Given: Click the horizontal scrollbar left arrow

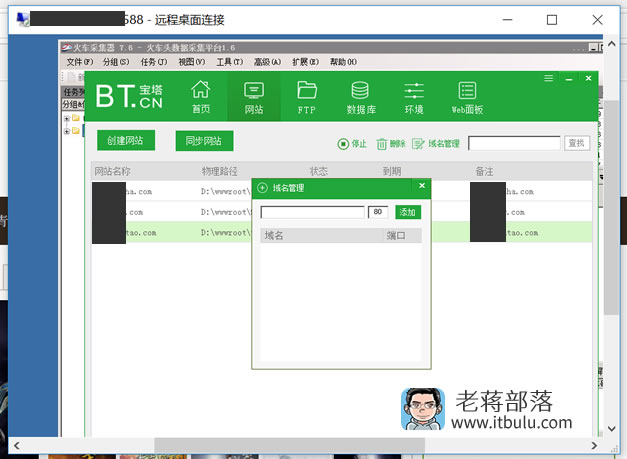Looking at the screenshot, I should 17,445.
